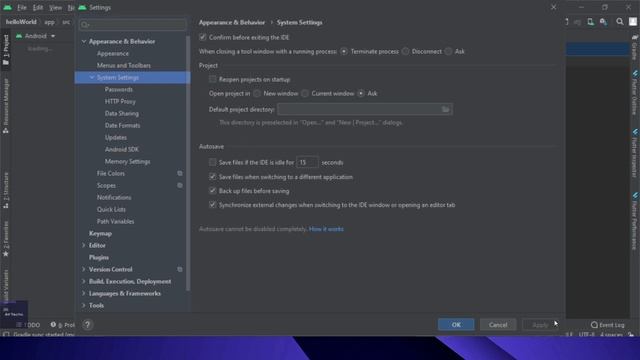Expand the Version Control section
Image resolution: width=640 pixels, height=360 pixels.
tap(84, 269)
